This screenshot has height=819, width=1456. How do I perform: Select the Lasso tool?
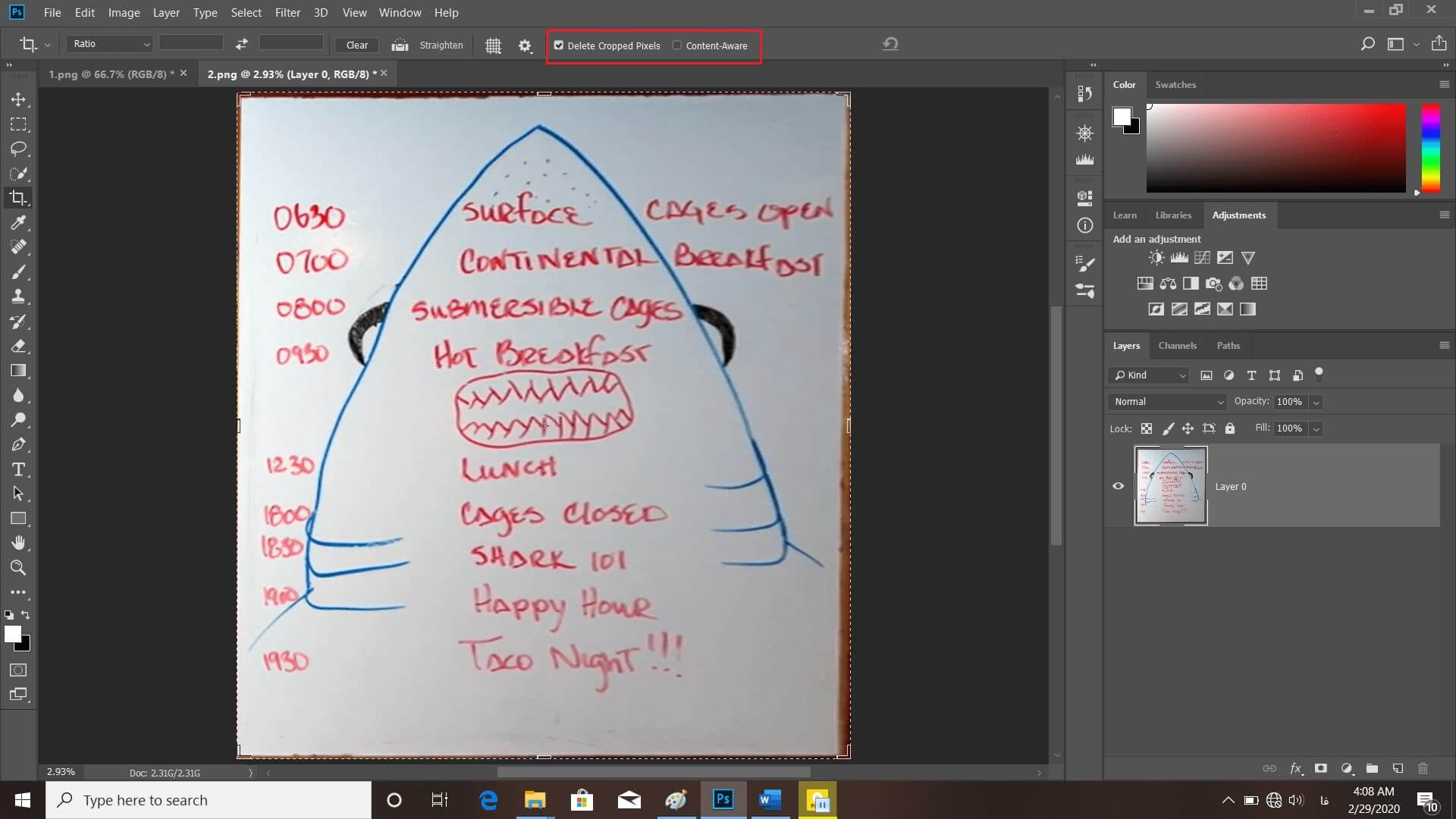coord(18,149)
